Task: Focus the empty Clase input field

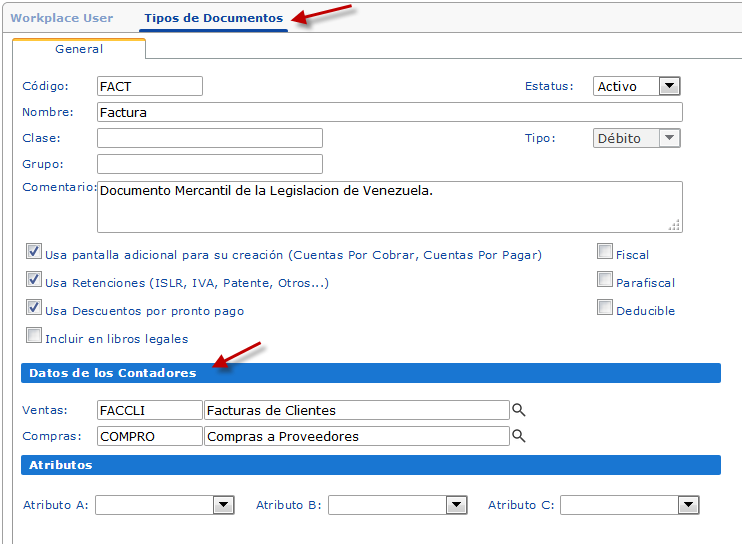Action: 210,138
